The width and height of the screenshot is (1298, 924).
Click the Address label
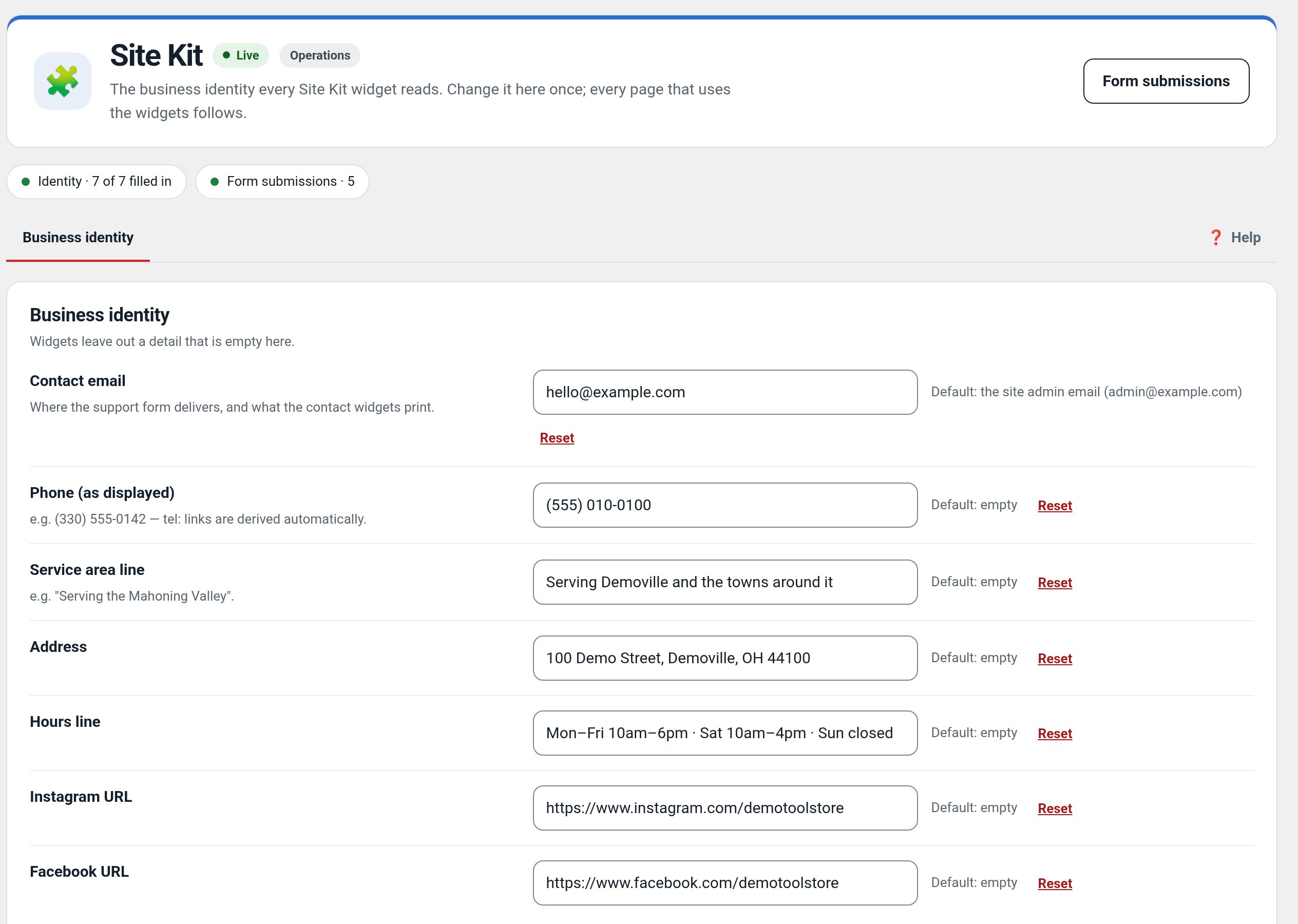[58, 647]
